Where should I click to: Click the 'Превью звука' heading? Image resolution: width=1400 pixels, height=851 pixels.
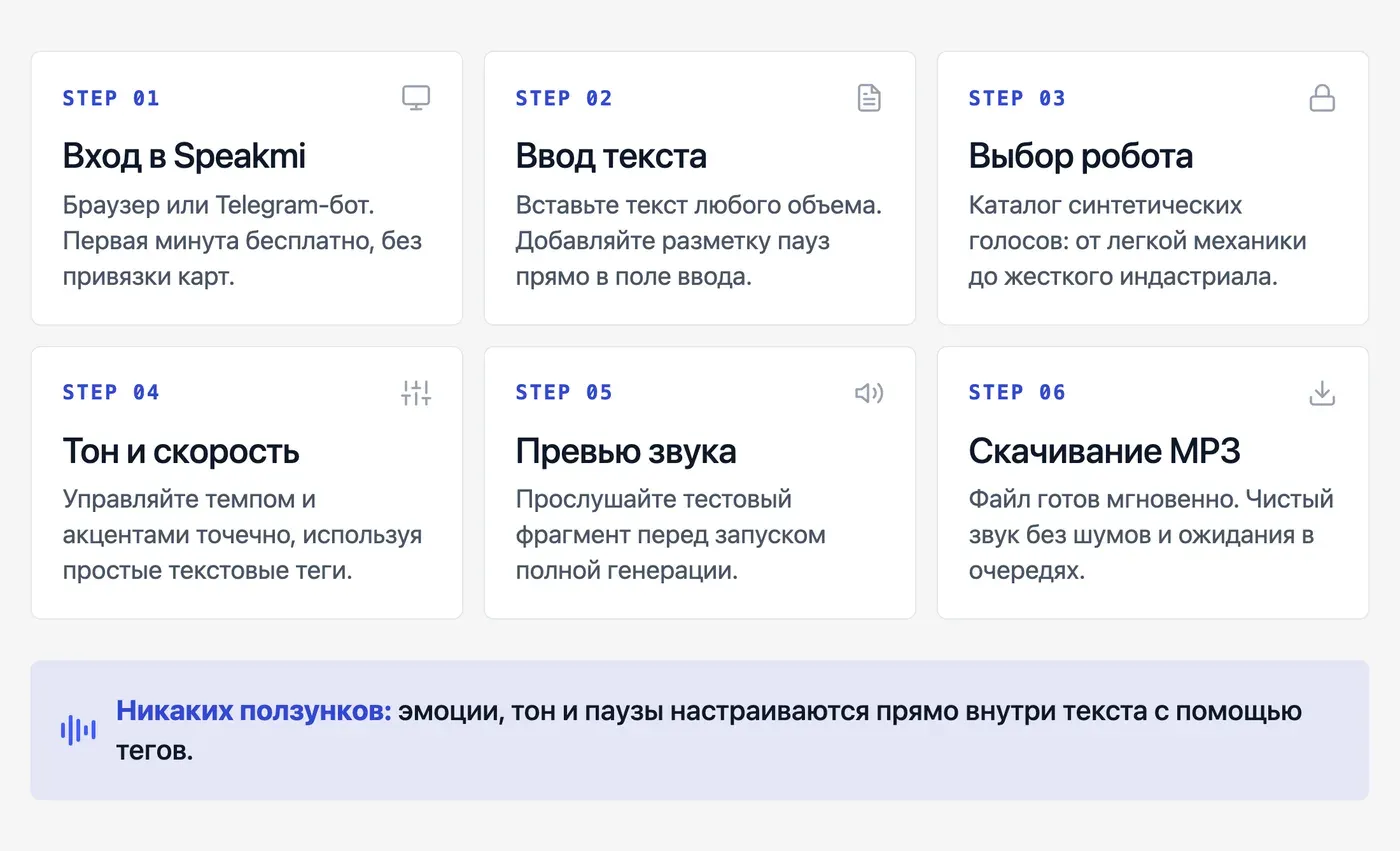(626, 451)
